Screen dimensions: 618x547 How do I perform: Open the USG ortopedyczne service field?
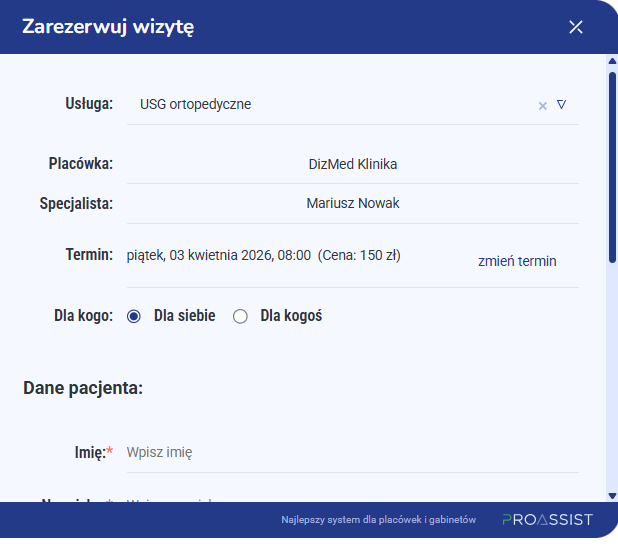330,104
